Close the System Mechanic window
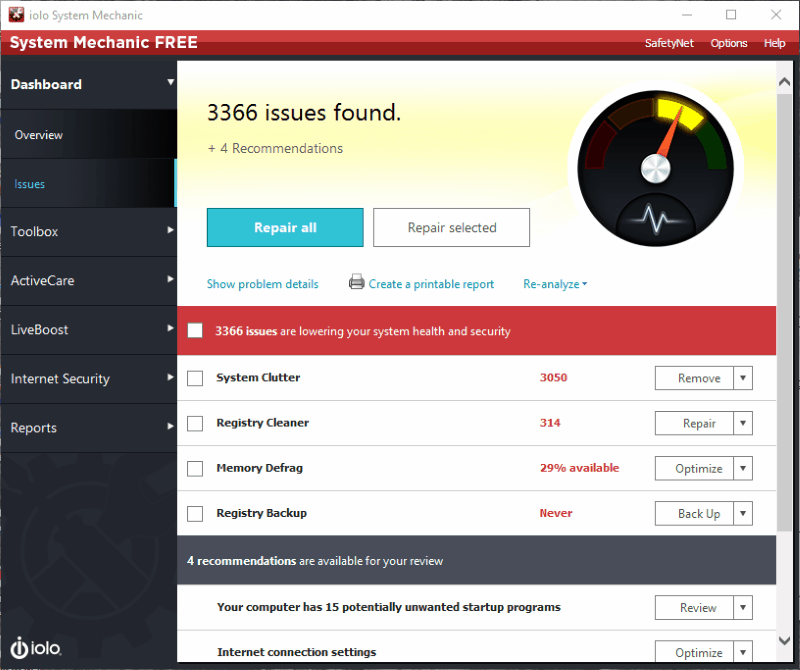This screenshot has height=670, width=800. (x=776, y=15)
